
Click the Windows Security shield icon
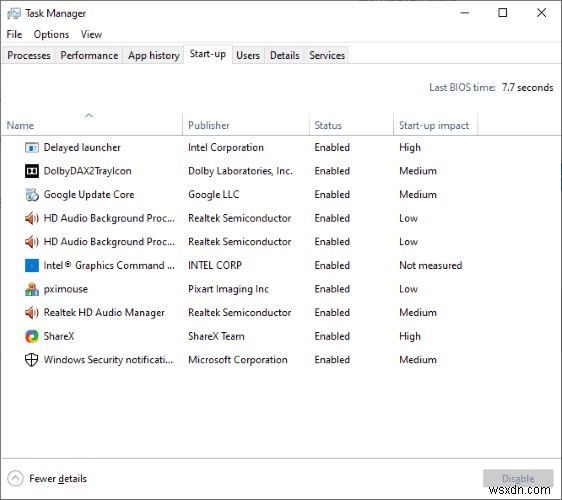(32, 360)
